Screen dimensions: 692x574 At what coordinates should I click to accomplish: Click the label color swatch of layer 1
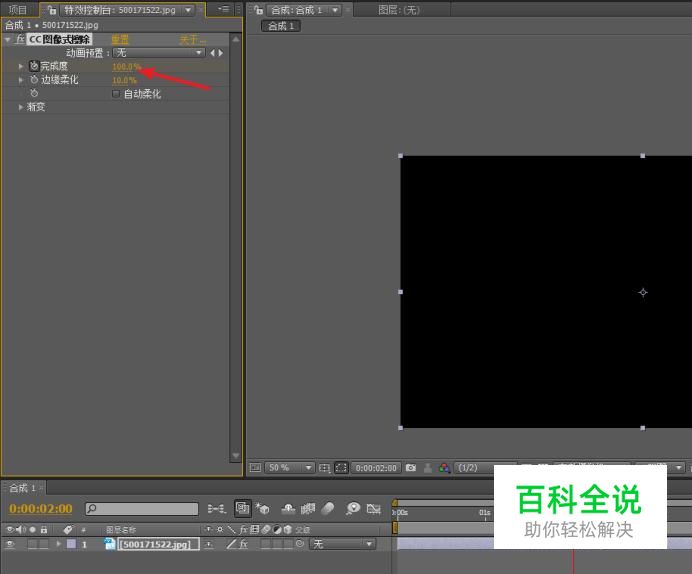tap(71, 544)
